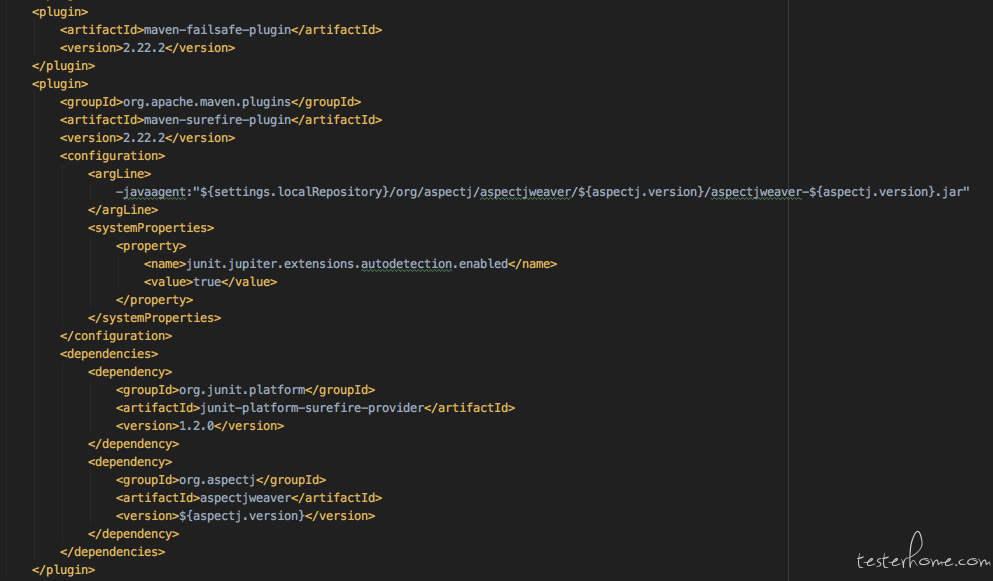This screenshot has width=993, height=581.
Task: Click the opening argLine tag
Action: point(120,174)
